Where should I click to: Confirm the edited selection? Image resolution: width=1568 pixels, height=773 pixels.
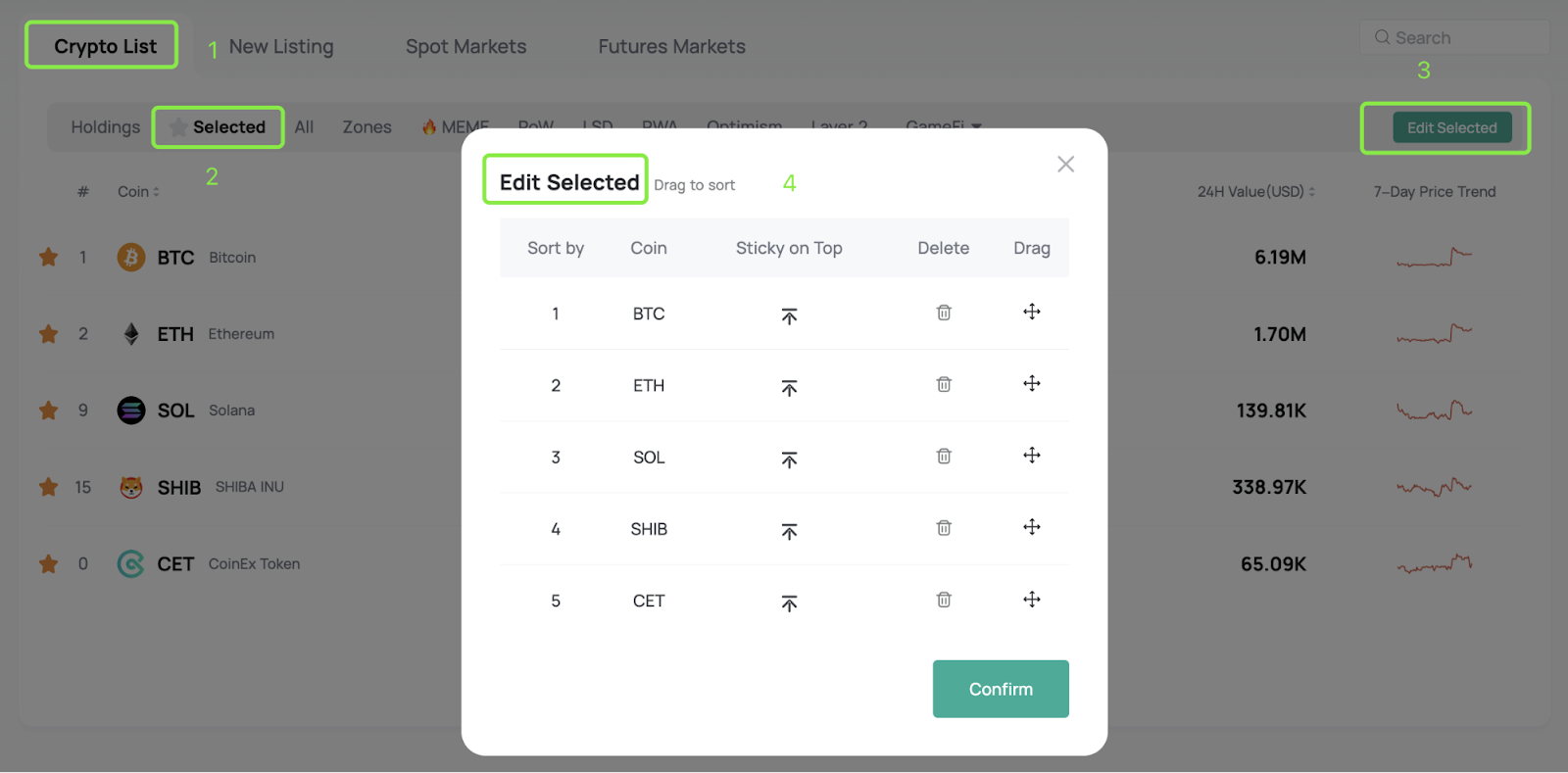click(1001, 689)
